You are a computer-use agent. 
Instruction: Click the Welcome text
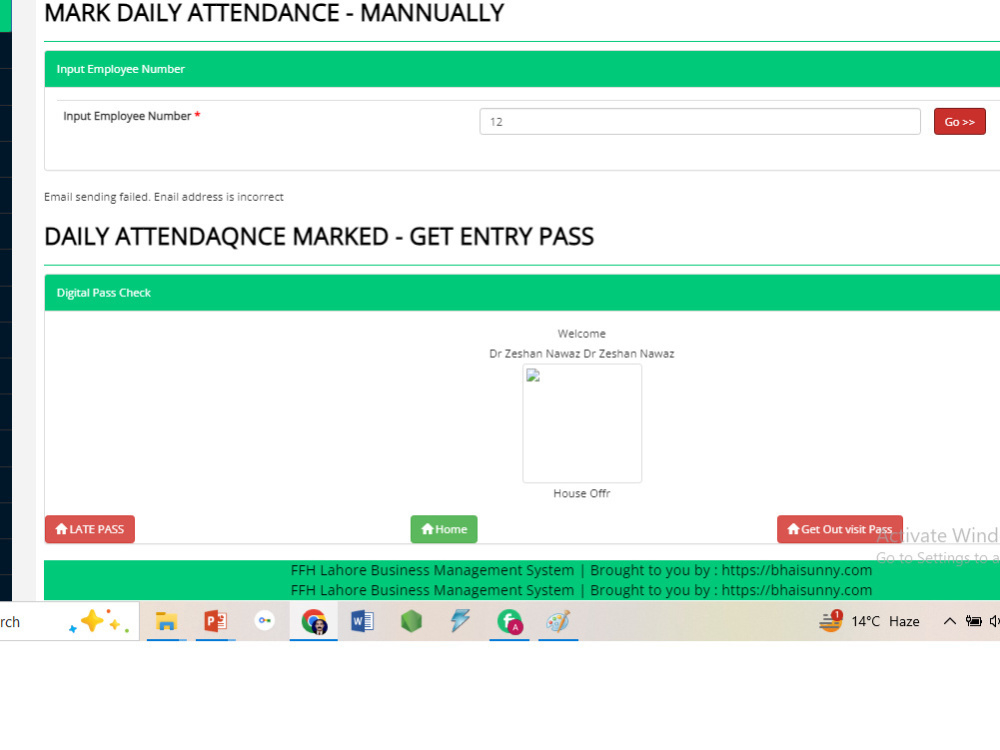(x=582, y=334)
